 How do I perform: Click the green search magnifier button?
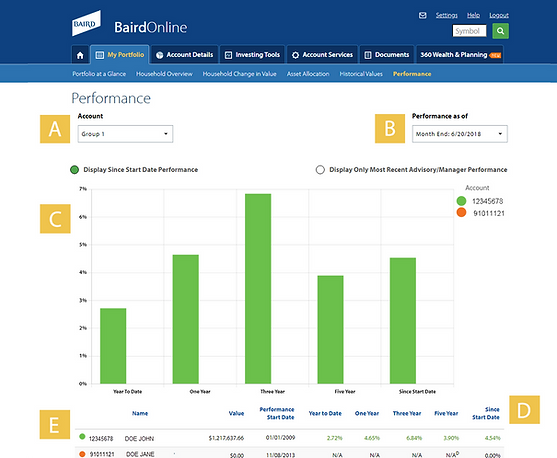coord(501,31)
